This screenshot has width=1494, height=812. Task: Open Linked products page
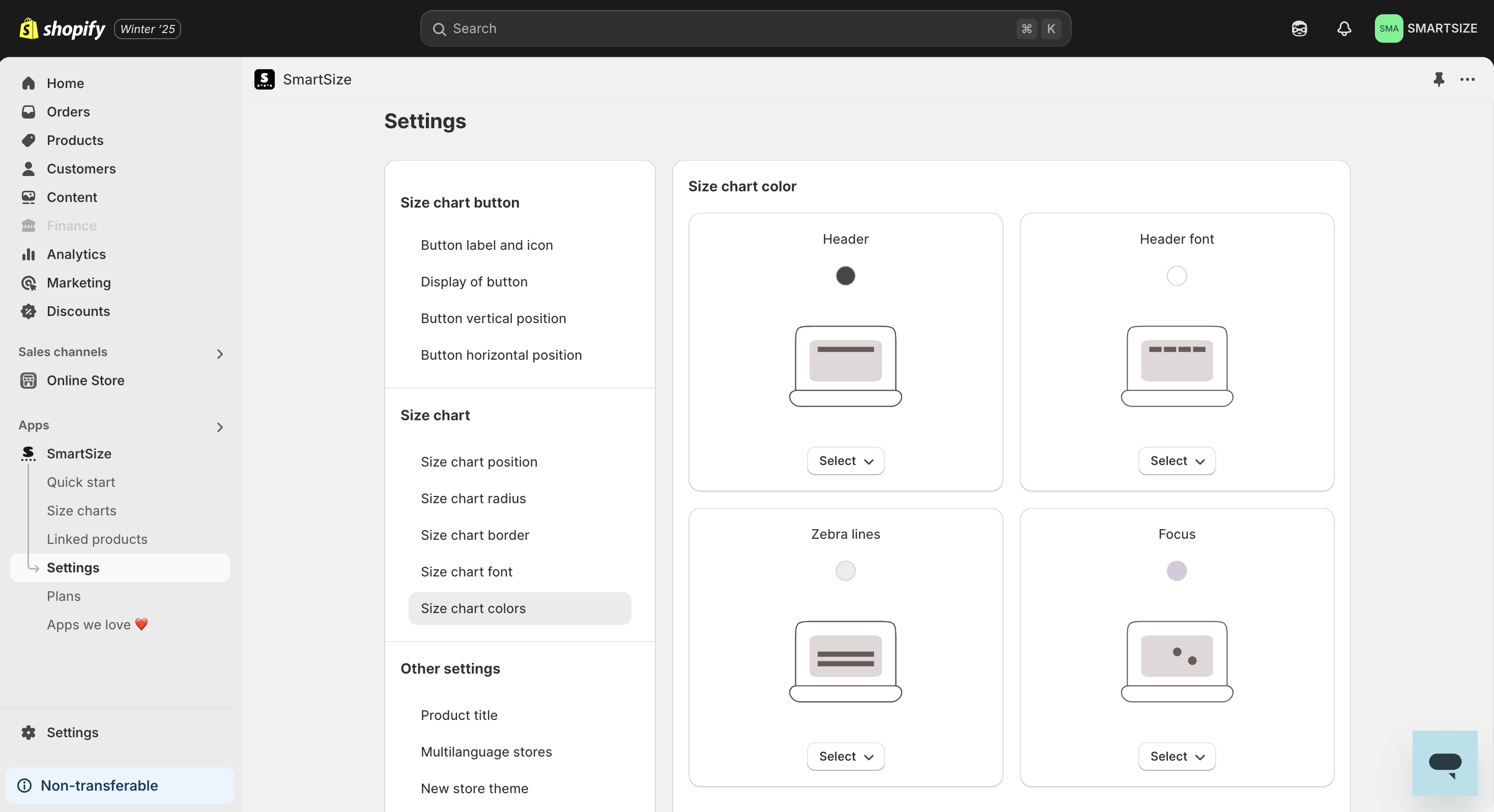(x=97, y=539)
